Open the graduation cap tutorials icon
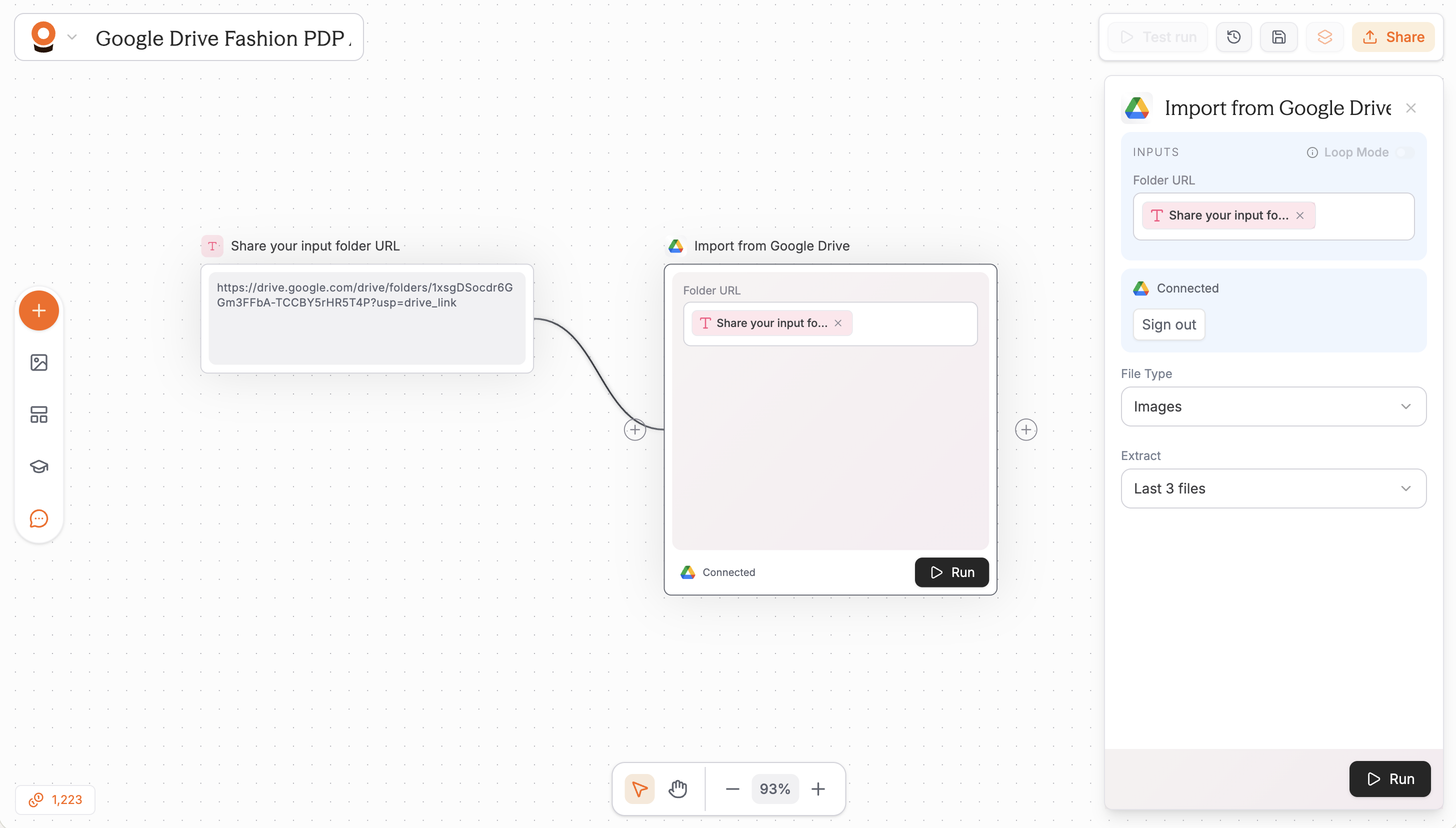Viewport: 1456px width, 828px height. [38, 466]
